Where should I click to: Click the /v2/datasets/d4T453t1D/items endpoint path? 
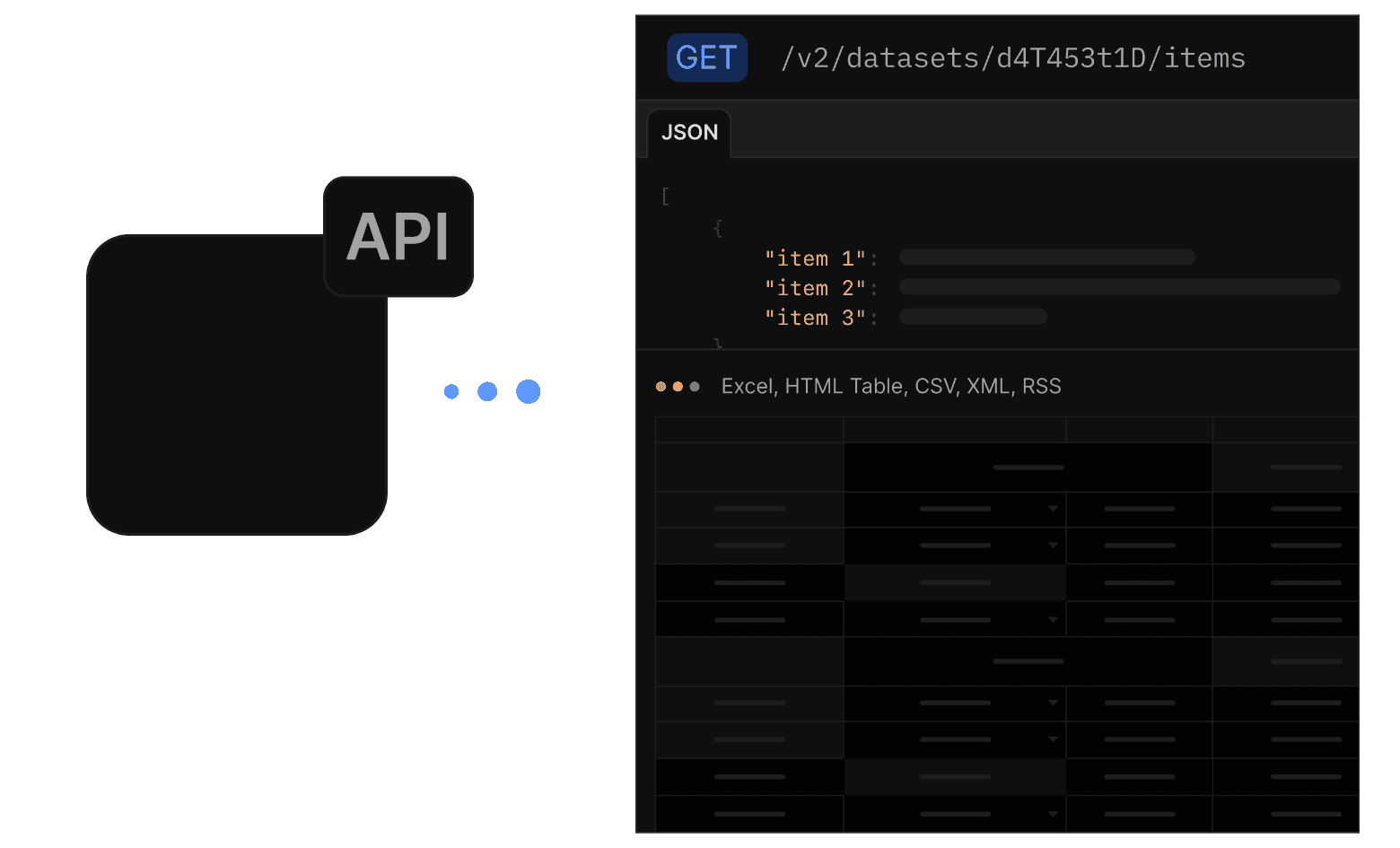click(x=1013, y=58)
